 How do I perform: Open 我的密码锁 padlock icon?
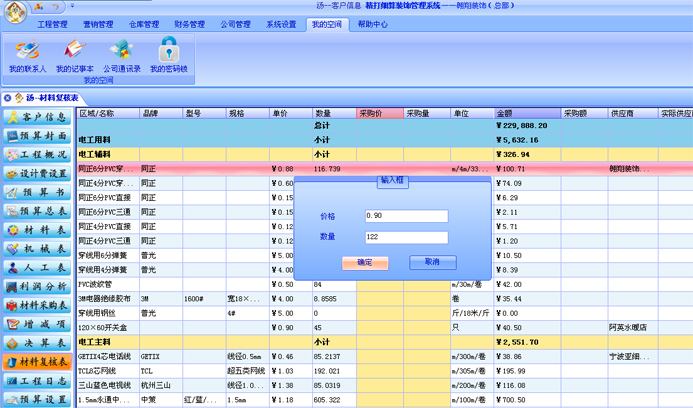(169, 55)
